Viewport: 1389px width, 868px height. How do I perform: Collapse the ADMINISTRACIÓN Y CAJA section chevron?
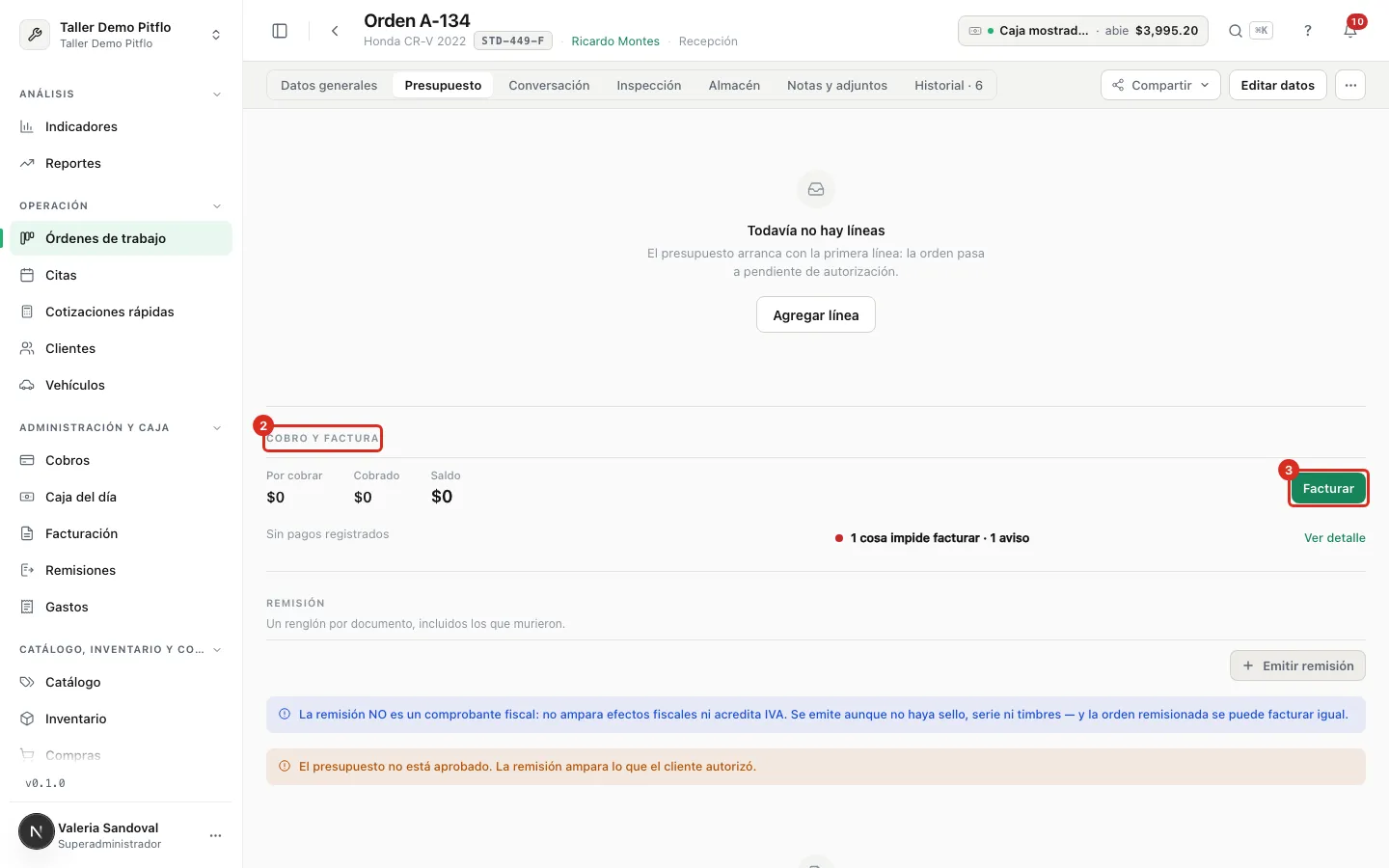pyautogui.click(x=217, y=428)
